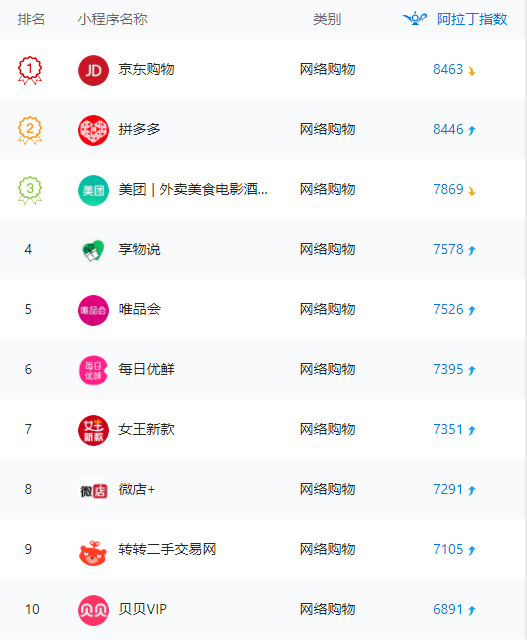Sort by 阿拉丁指数 column header
Image resolution: width=527 pixels, height=640 pixels.
pyautogui.click(x=472, y=19)
